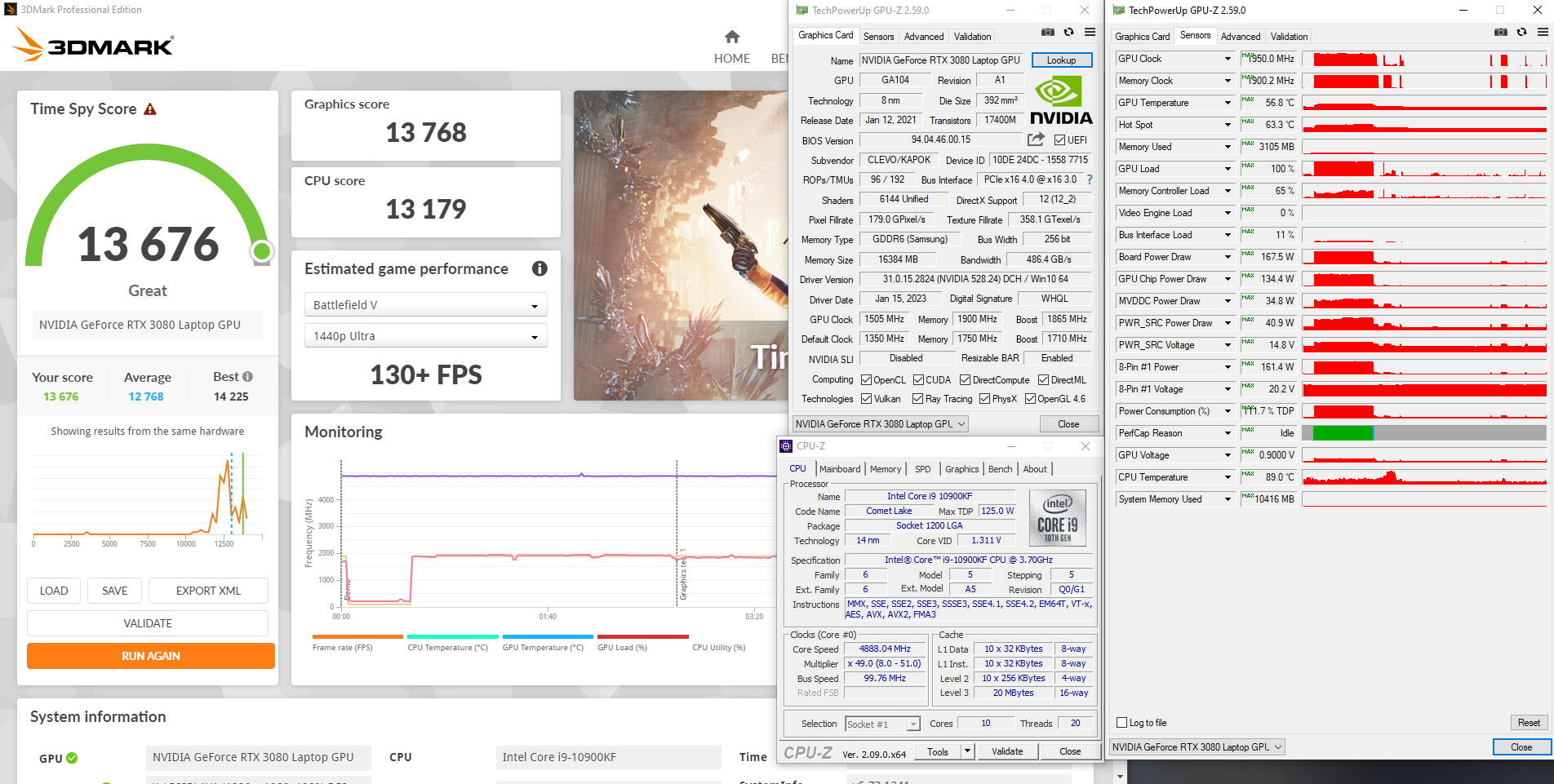Click the NVIDIA logo in GPU-Z

[1061, 100]
